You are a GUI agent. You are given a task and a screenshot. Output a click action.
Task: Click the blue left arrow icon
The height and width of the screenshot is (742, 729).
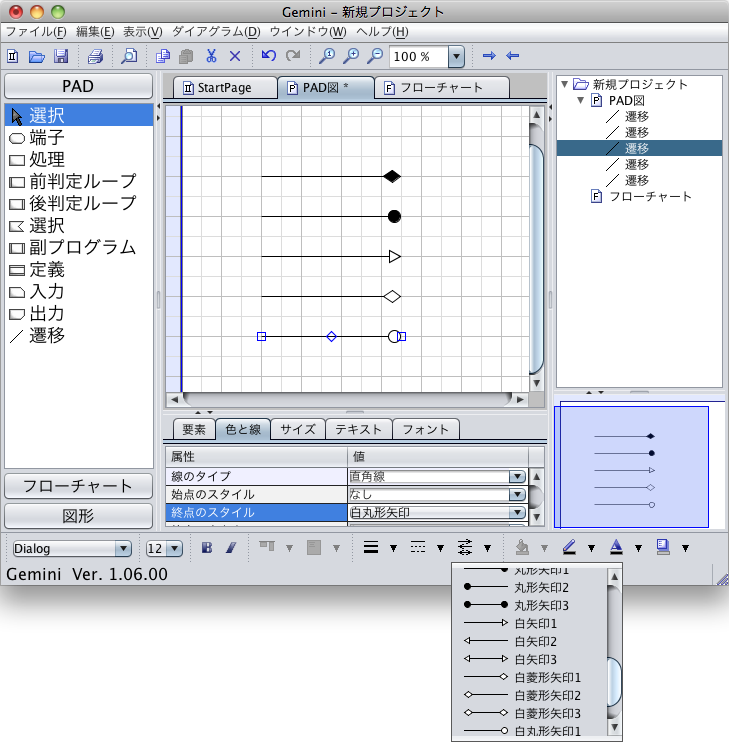[513, 56]
